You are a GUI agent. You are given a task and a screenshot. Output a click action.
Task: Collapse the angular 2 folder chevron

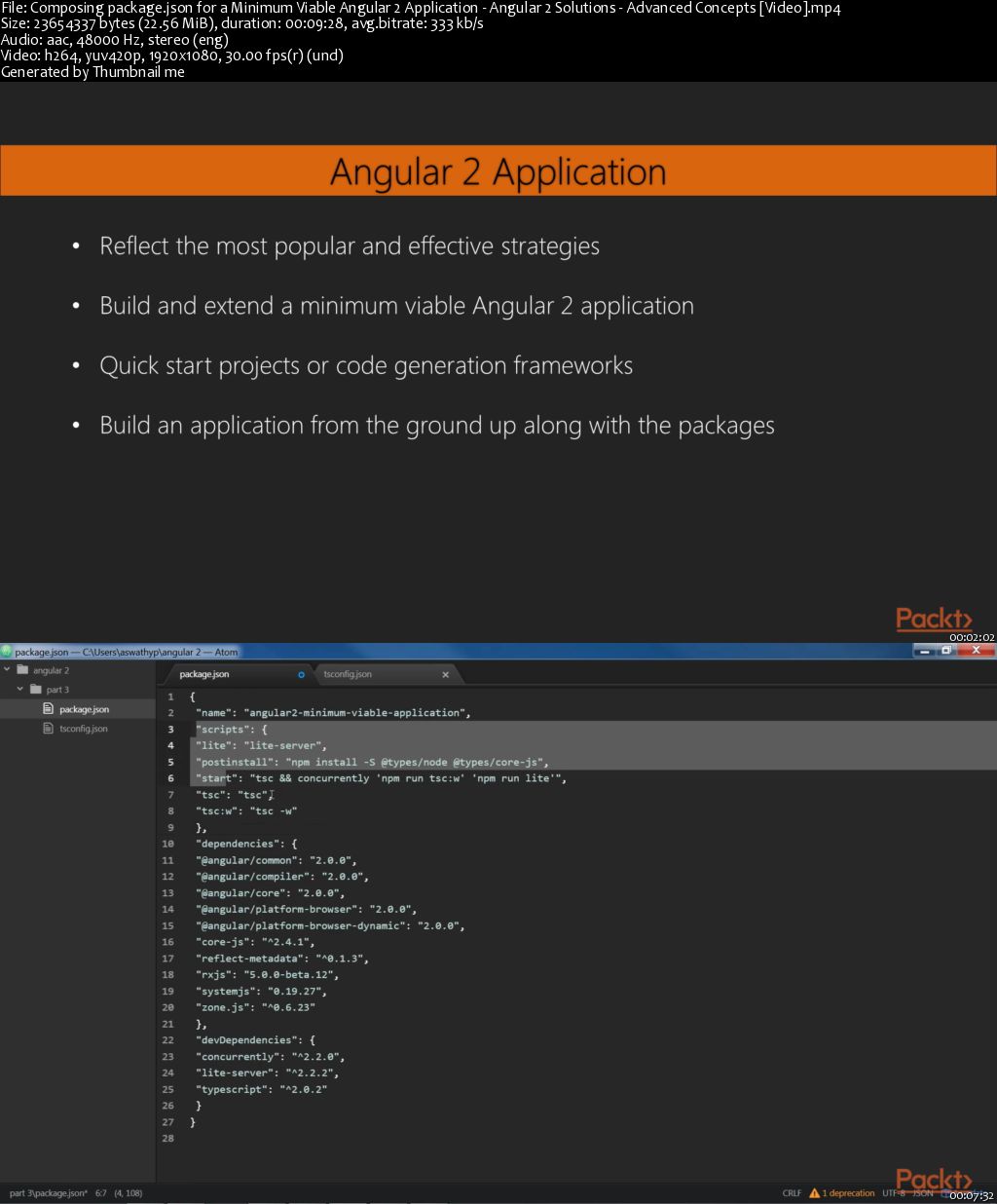pos(7,670)
